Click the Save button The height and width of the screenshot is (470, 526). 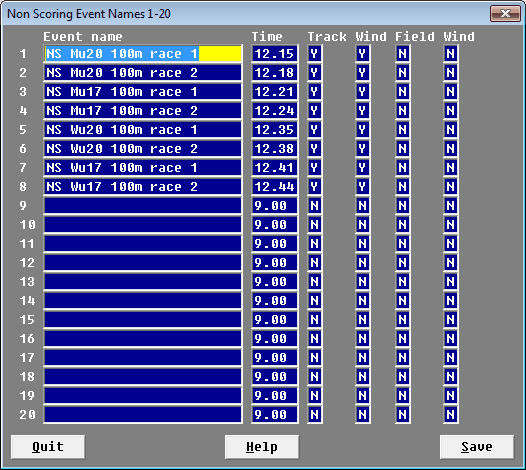coord(477,447)
